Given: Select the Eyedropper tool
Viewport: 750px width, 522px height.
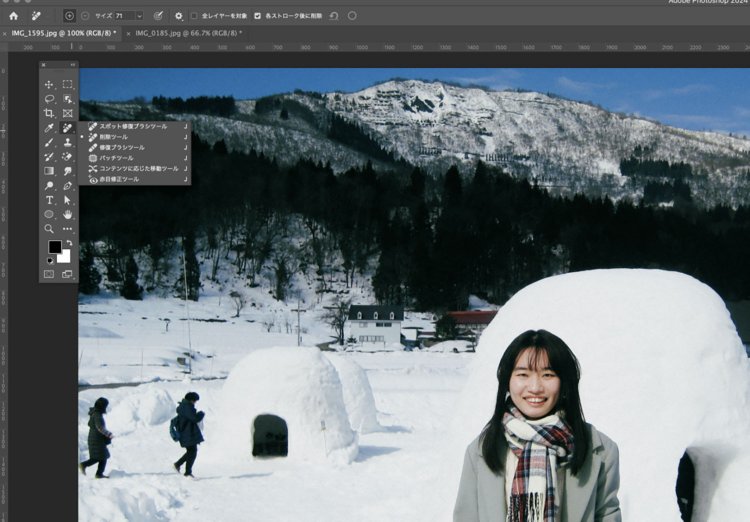Looking at the screenshot, I should coord(49,128).
